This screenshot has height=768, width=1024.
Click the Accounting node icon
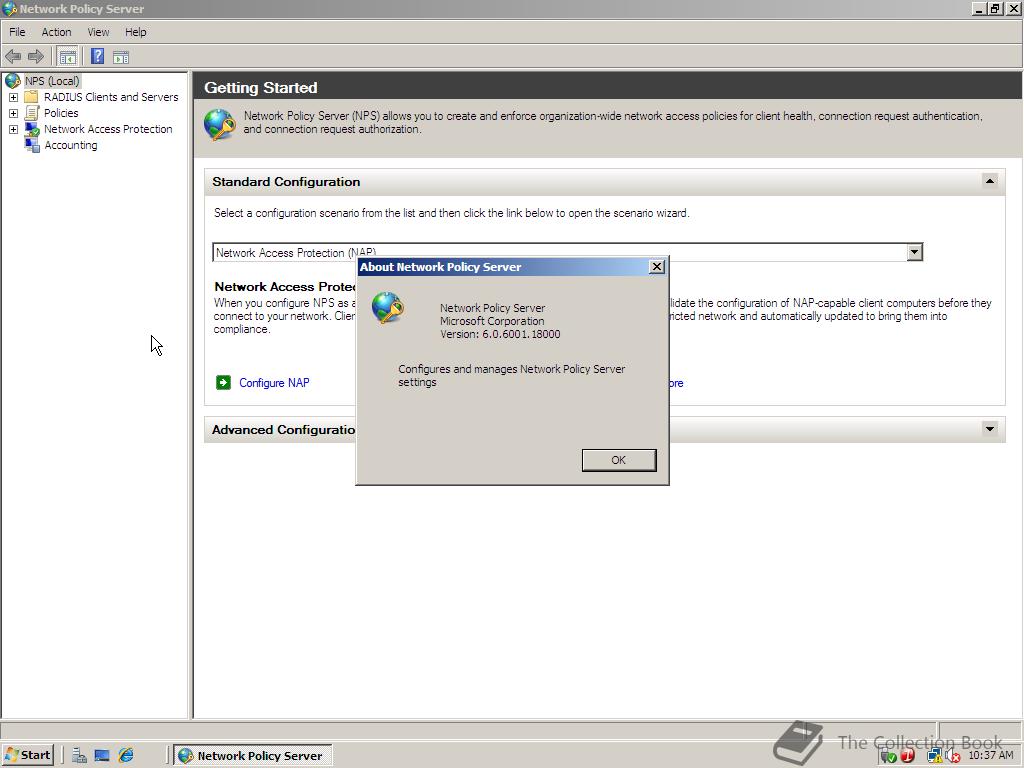point(31,145)
